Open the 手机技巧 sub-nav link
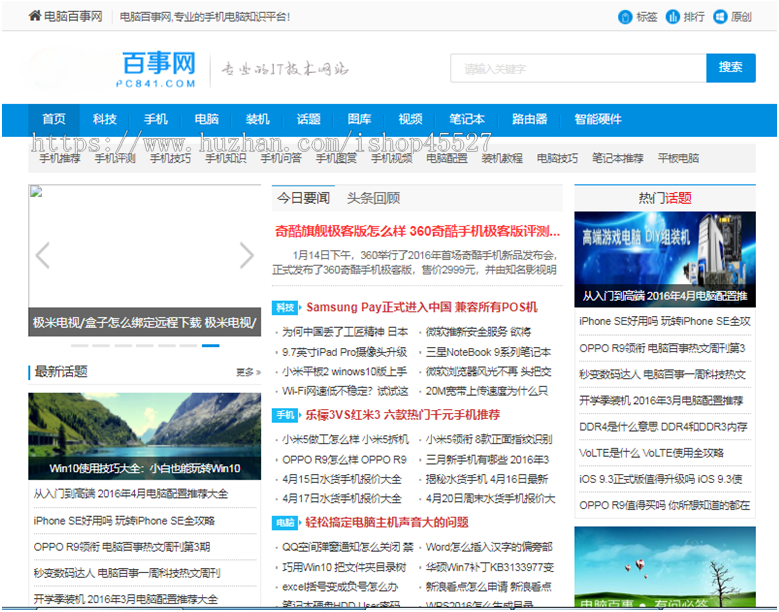Image resolution: width=779 pixels, height=612 pixels. (x=170, y=158)
